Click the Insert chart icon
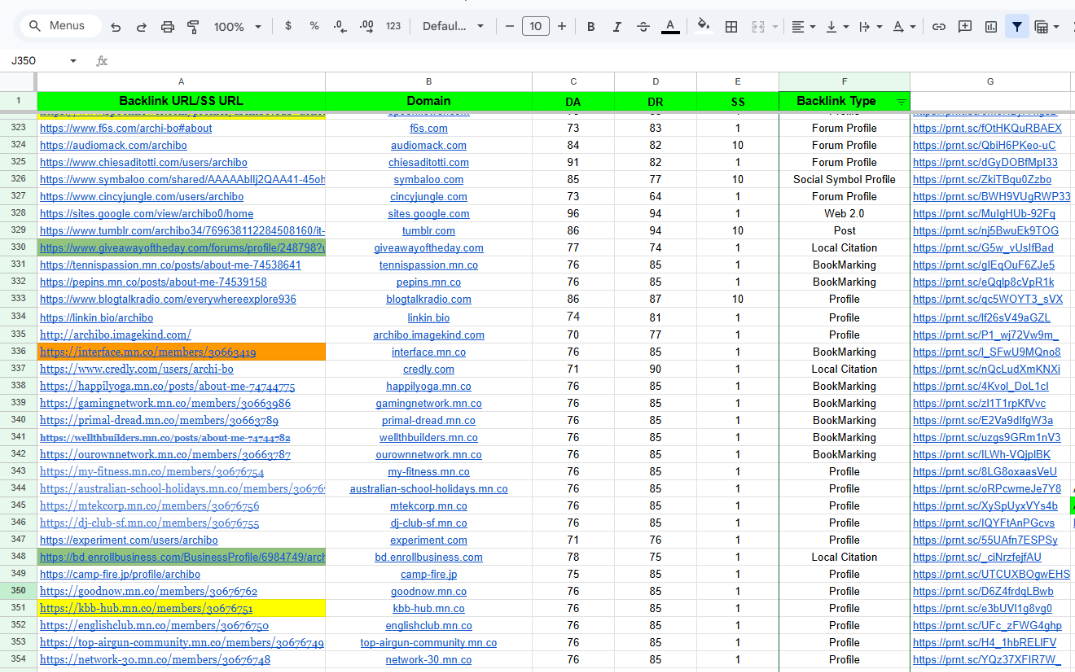 point(991,27)
